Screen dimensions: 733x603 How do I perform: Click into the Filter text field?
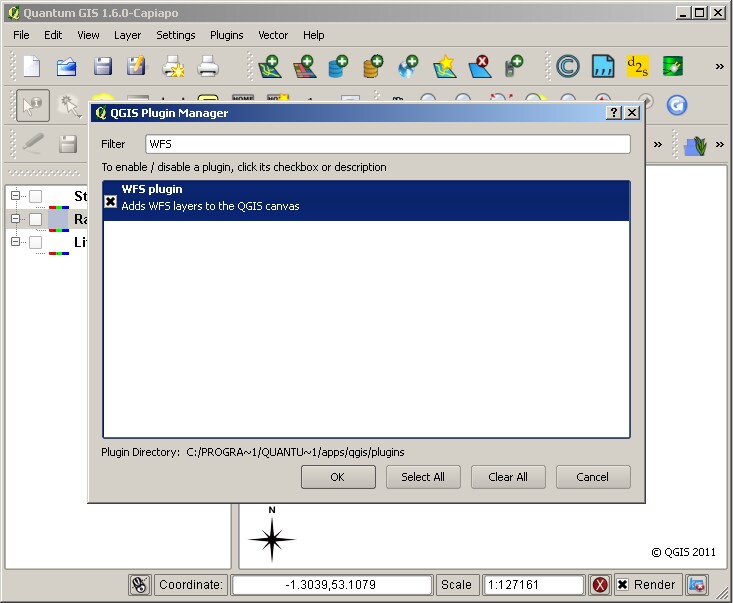[x=388, y=144]
